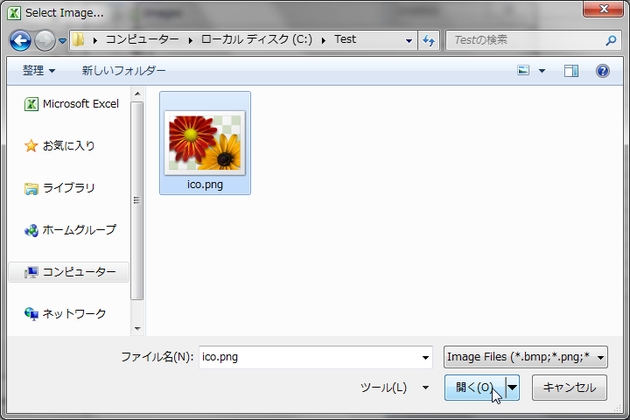This screenshot has width=630, height=420.
Task: Open the file name dropdown arrow
Action: 425,357
